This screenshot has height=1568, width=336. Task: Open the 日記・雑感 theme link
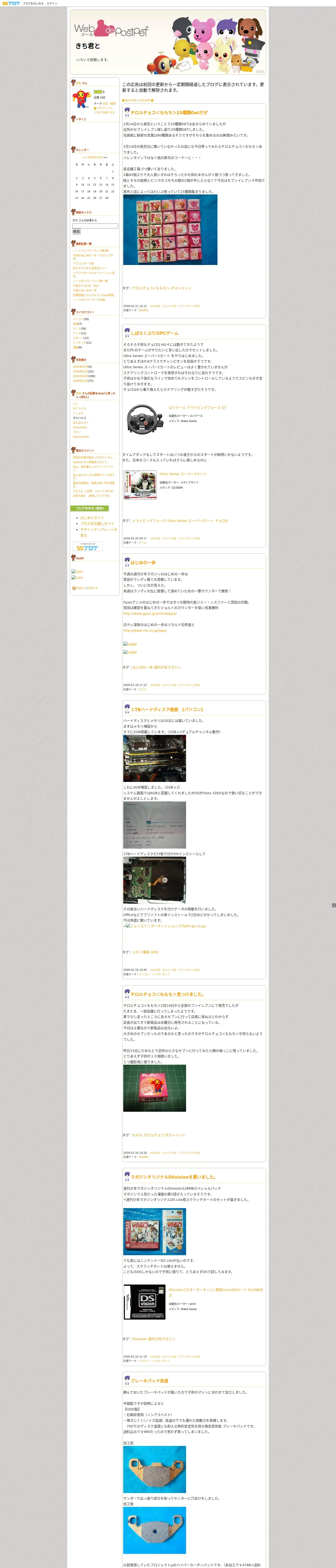[x=109, y=103]
